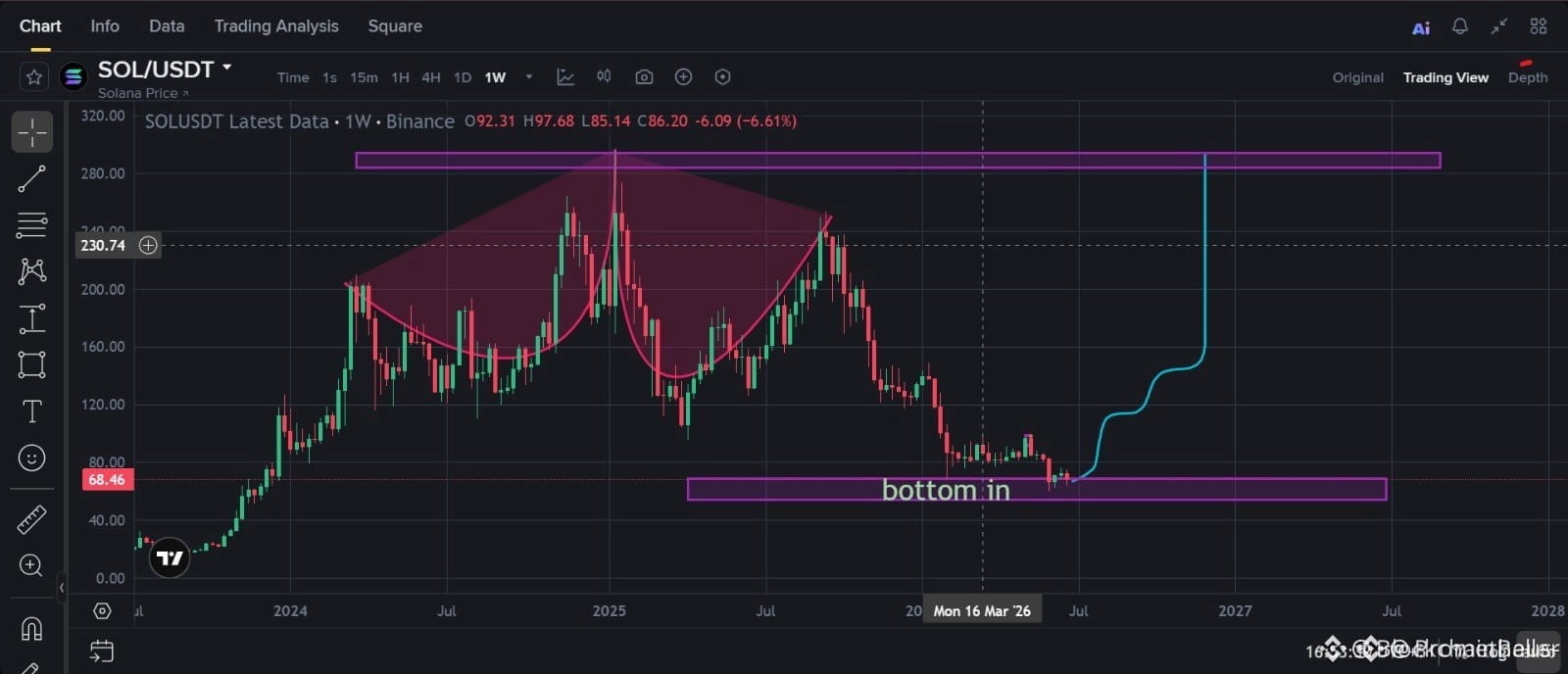The image size is (1568, 674).
Task: Click the 230.74 crosshair price label
Action: click(x=103, y=245)
